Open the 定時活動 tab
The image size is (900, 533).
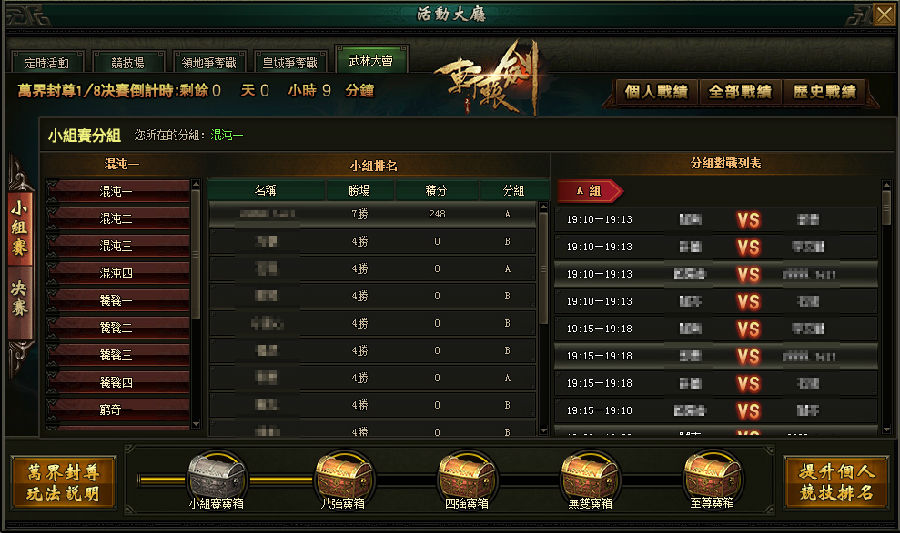point(47,62)
